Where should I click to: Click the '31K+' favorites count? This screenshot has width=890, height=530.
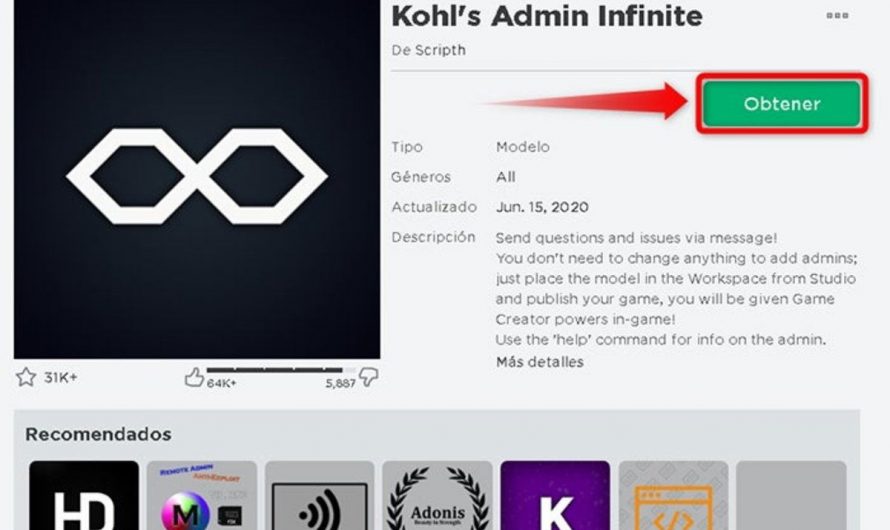(x=61, y=377)
